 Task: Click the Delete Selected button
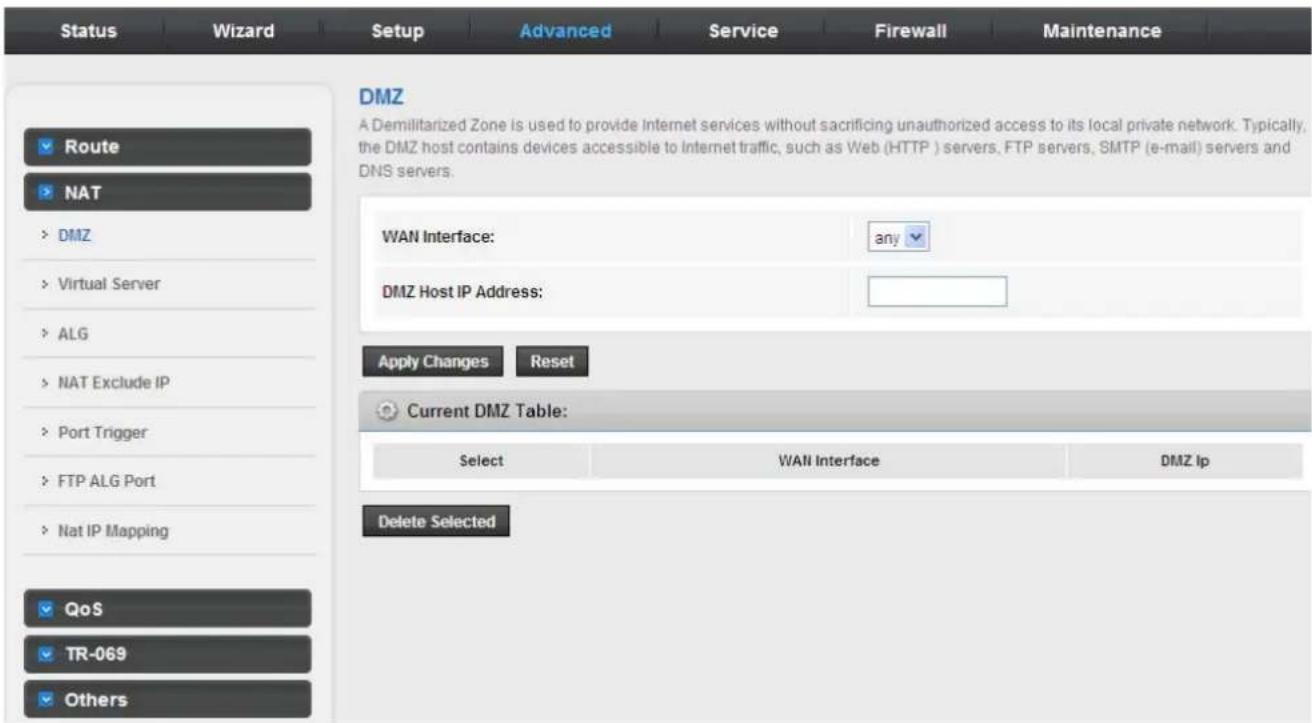436,522
